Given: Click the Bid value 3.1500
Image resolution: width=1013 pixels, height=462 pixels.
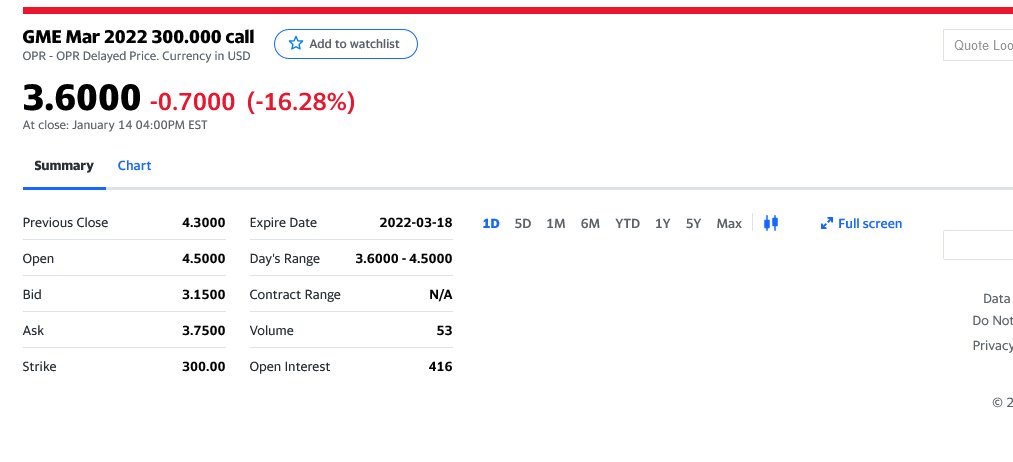Looking at the screenshot, I should pos(204,295).
